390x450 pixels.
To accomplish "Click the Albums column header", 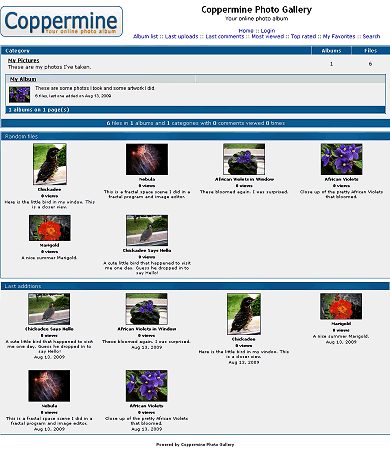I will [331, 51].
